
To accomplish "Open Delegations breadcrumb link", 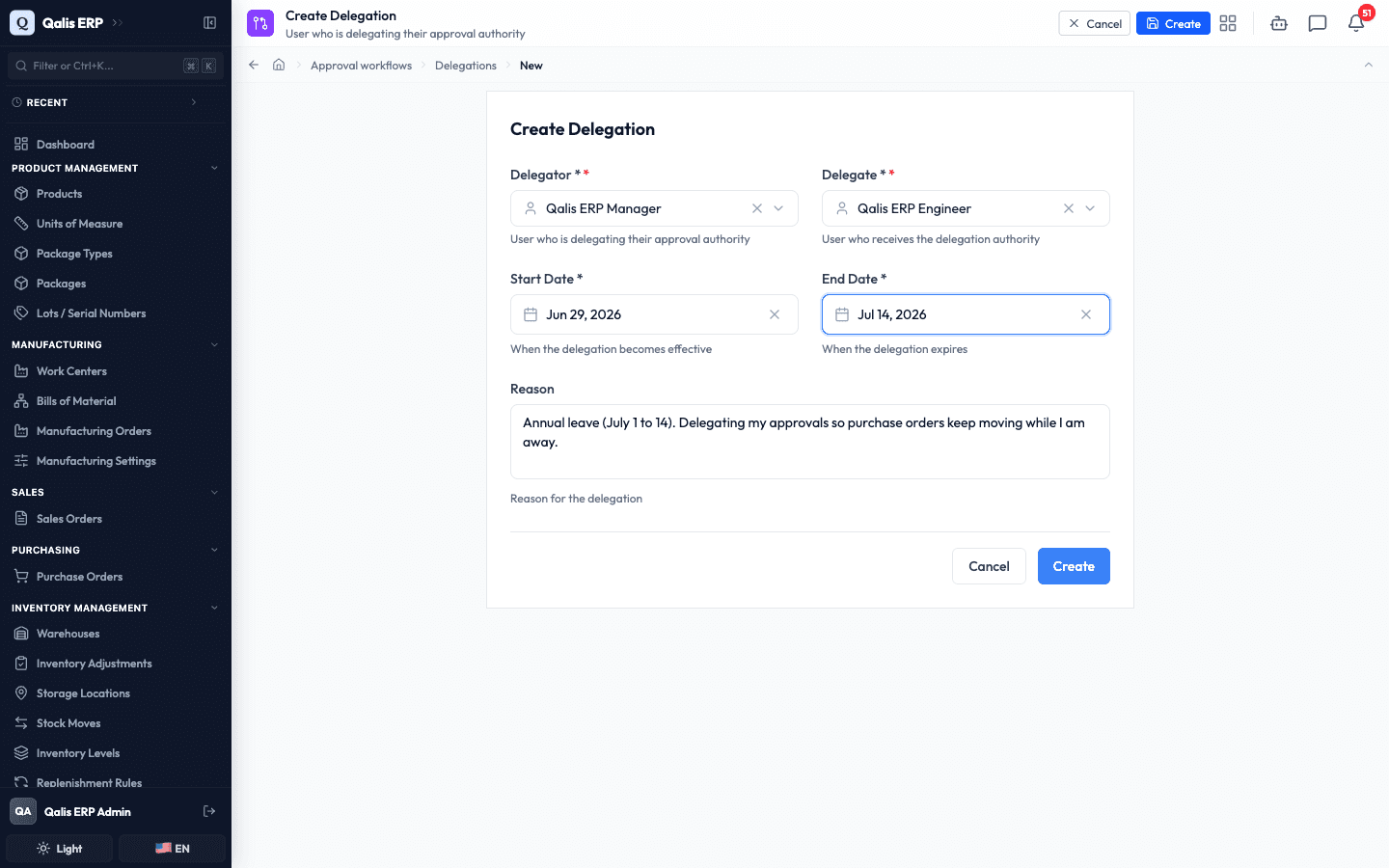I will click(466, 66).
